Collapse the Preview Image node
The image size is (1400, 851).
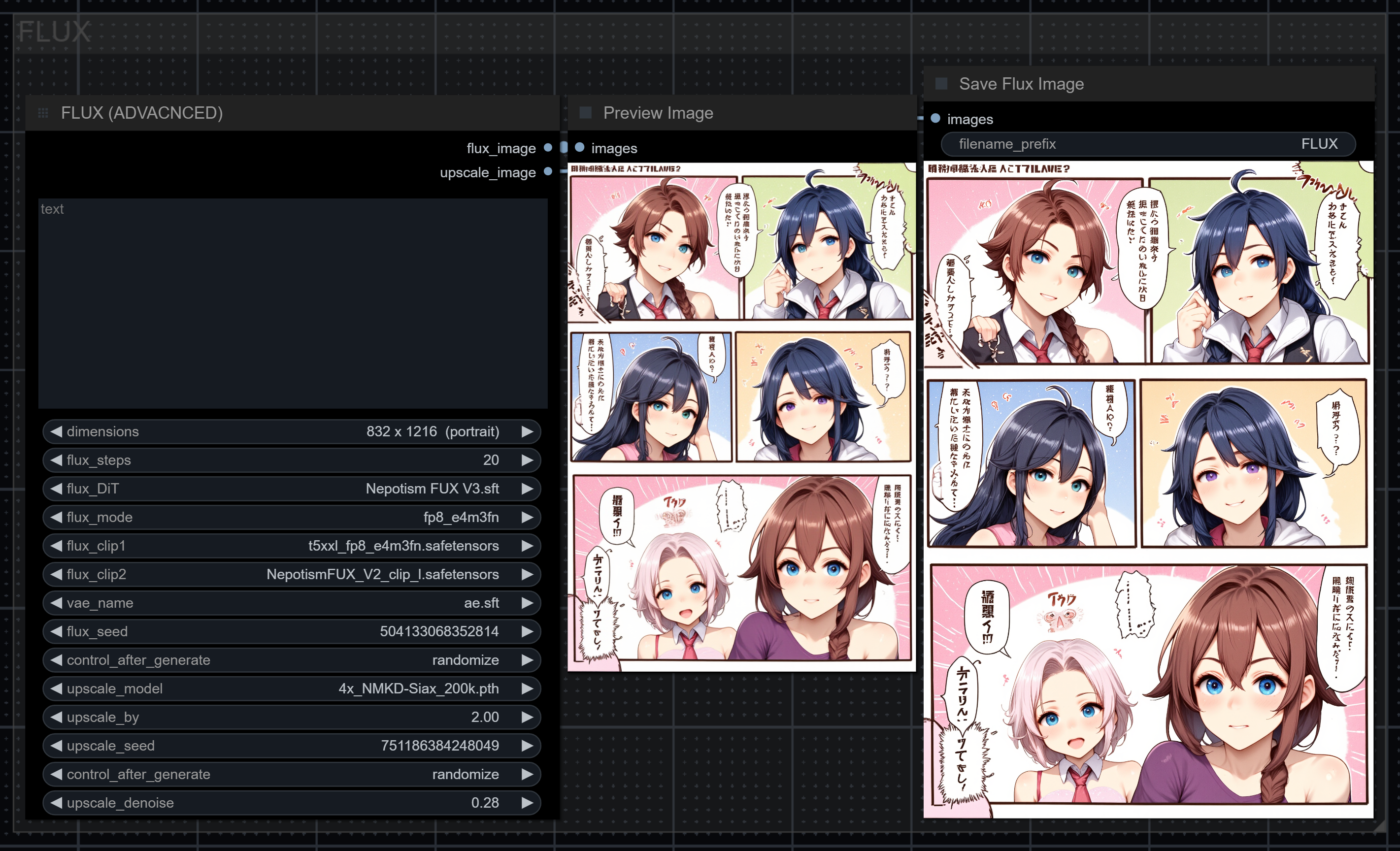[585, 112]
